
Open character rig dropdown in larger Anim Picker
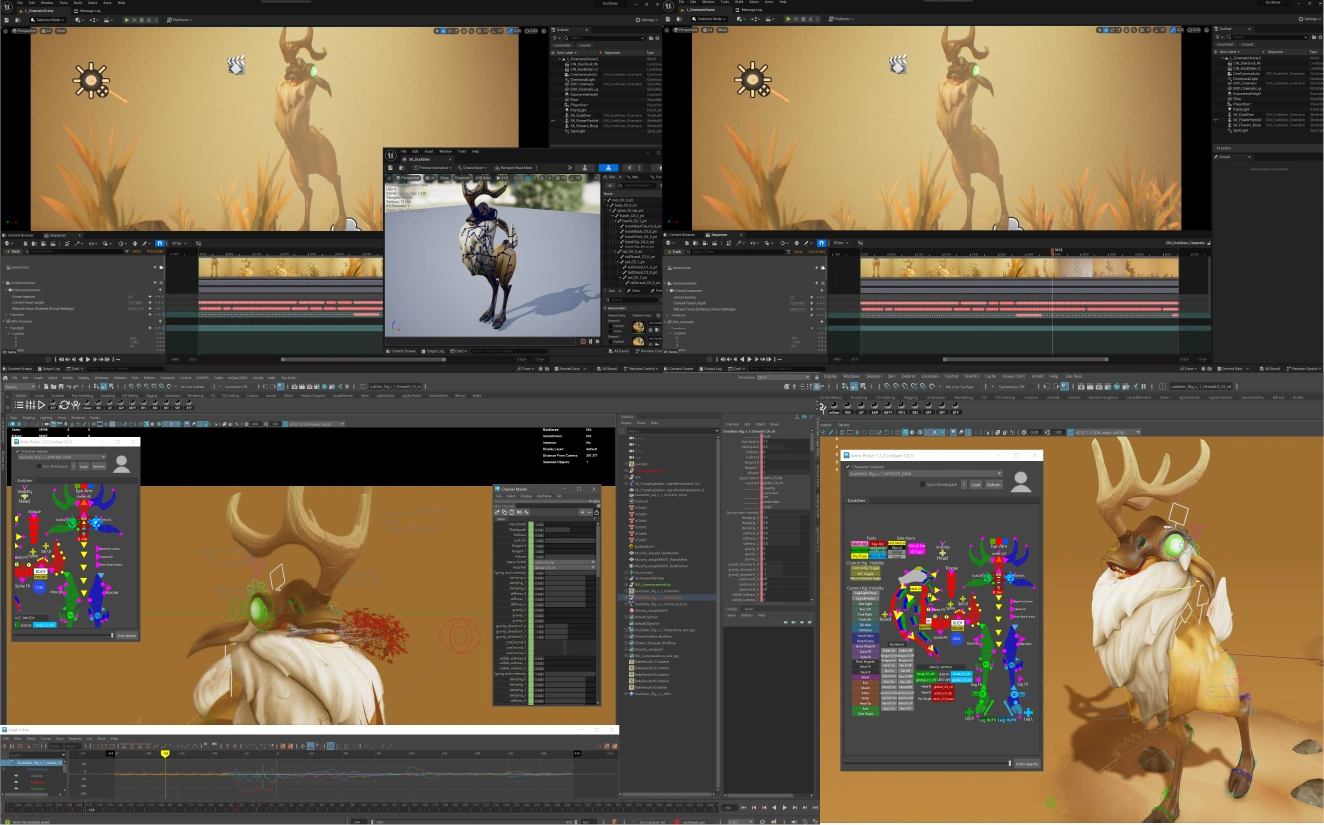(924, 473)
